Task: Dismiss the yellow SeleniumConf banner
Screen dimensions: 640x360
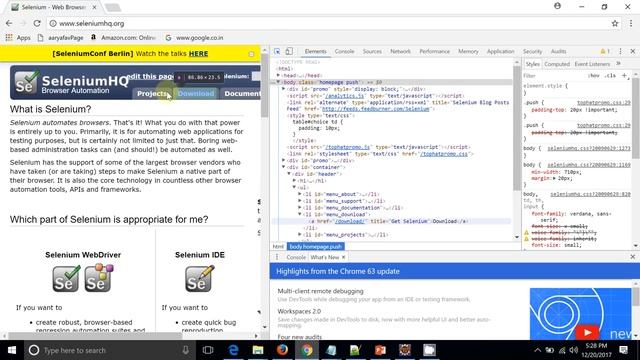Action: click(251, 54)
